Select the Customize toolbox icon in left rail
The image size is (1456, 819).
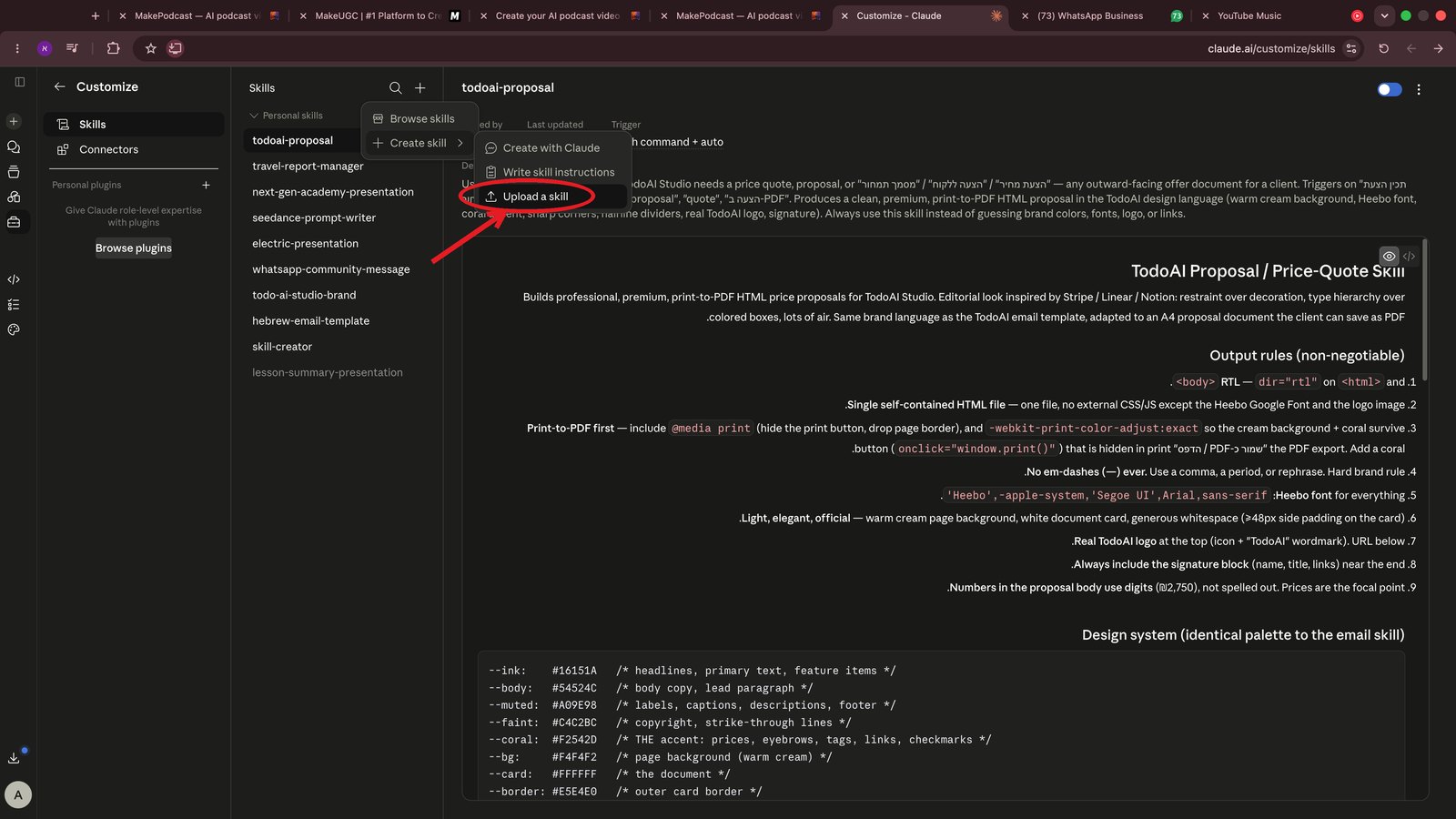pyautogui.click(x=14, y=222)
